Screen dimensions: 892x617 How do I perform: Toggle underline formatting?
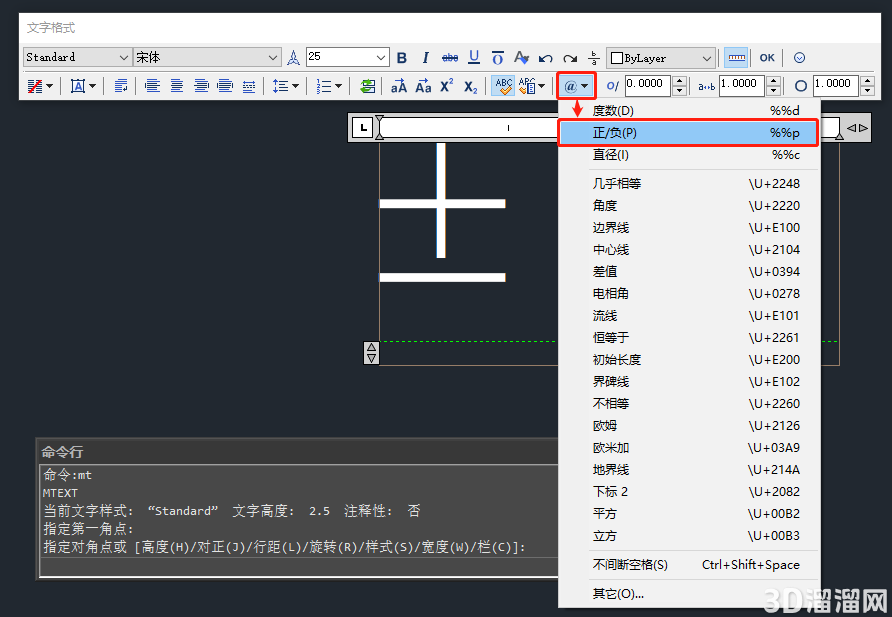click(x=474, y=57)
